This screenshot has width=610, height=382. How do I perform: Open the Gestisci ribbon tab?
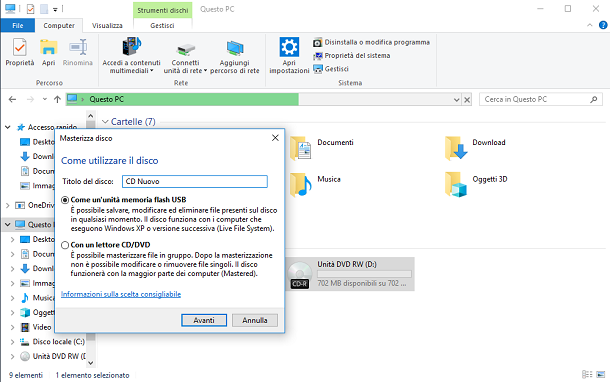click(162, 26)
